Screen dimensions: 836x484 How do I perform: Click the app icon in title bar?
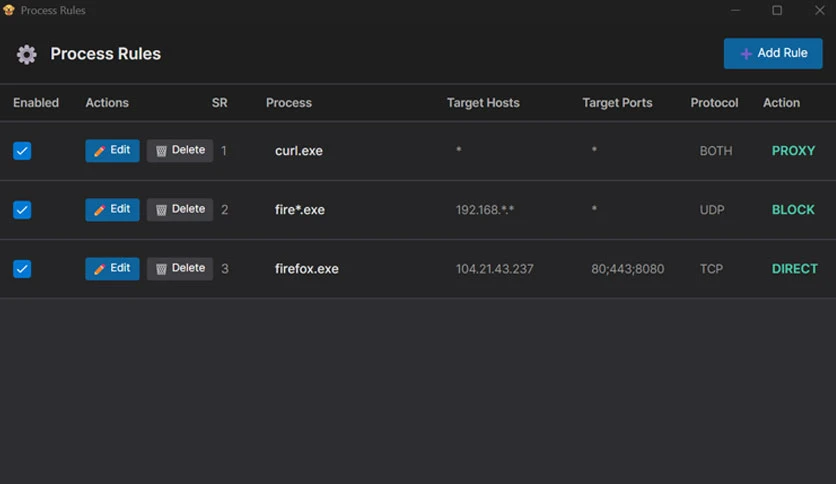(9, 10)
